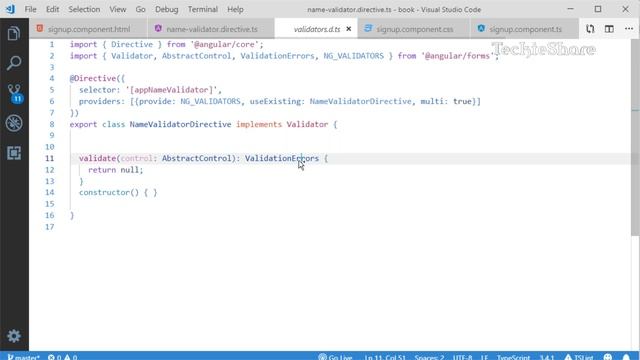Click 'constructor() { }' on line 14

click(x=118, y=192)
